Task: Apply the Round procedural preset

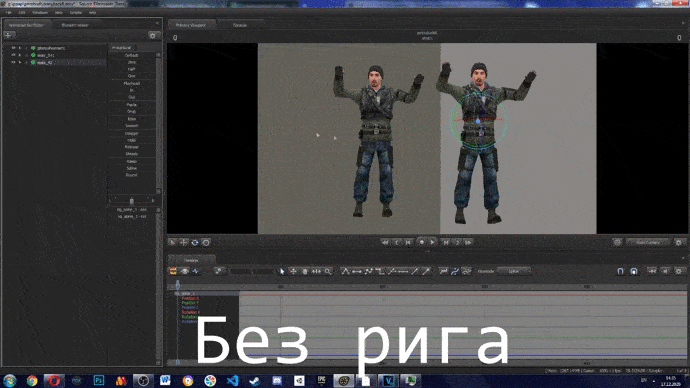Action: [132, 175]
